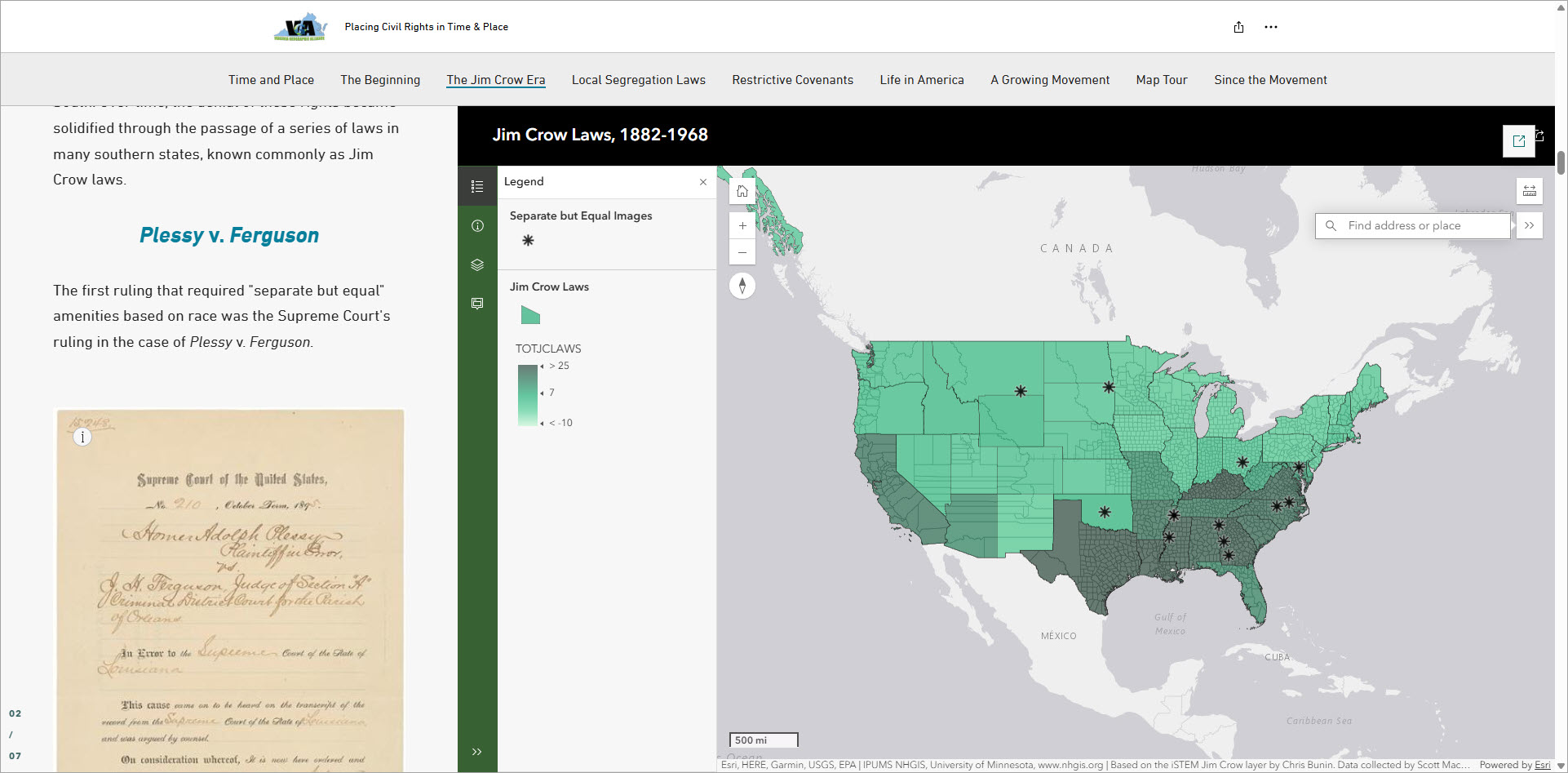
Task: Select the Information icon on the green sidebar
Action: coord(477,225)
